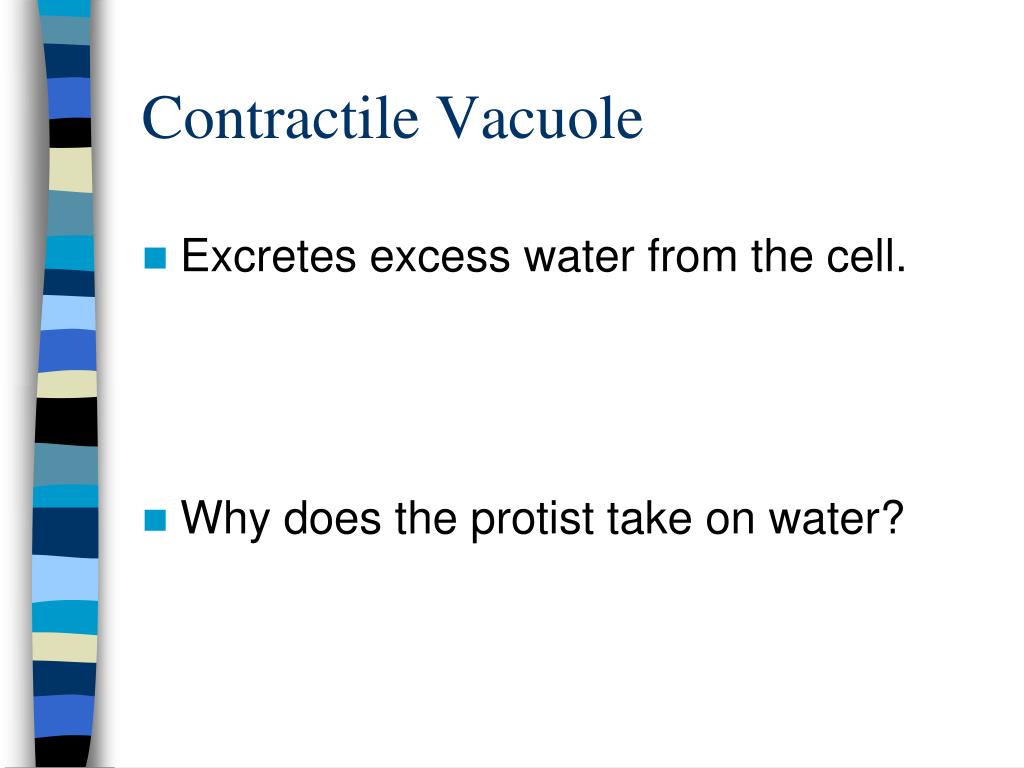The width and height of the screenshot is (1024, 768).
Task: Click the black stripe at the ribbon's bottom end
Action: tap(63, 752)
